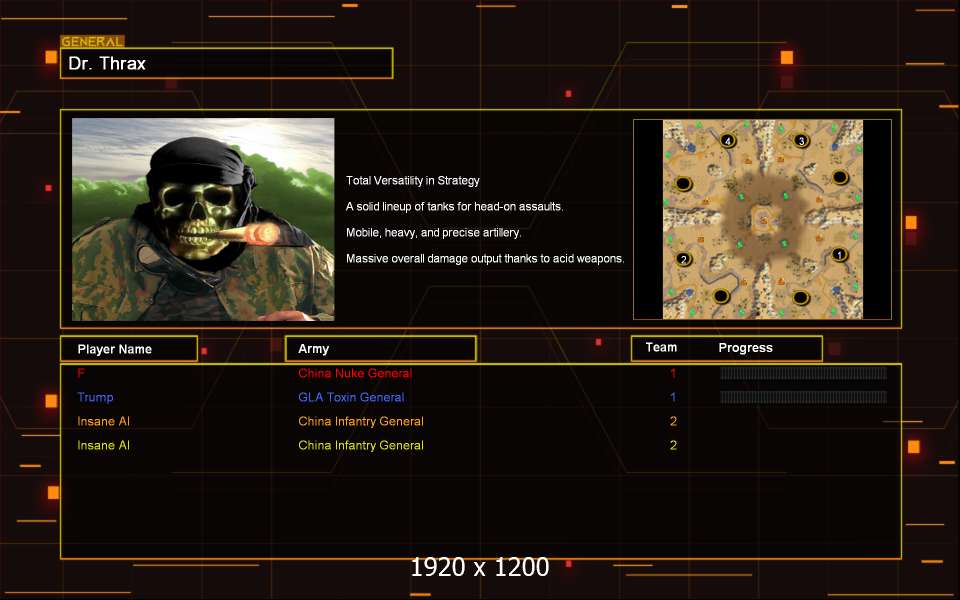Select start position 1 on the map
Screen dimensions: 960x600
(839, 254)
